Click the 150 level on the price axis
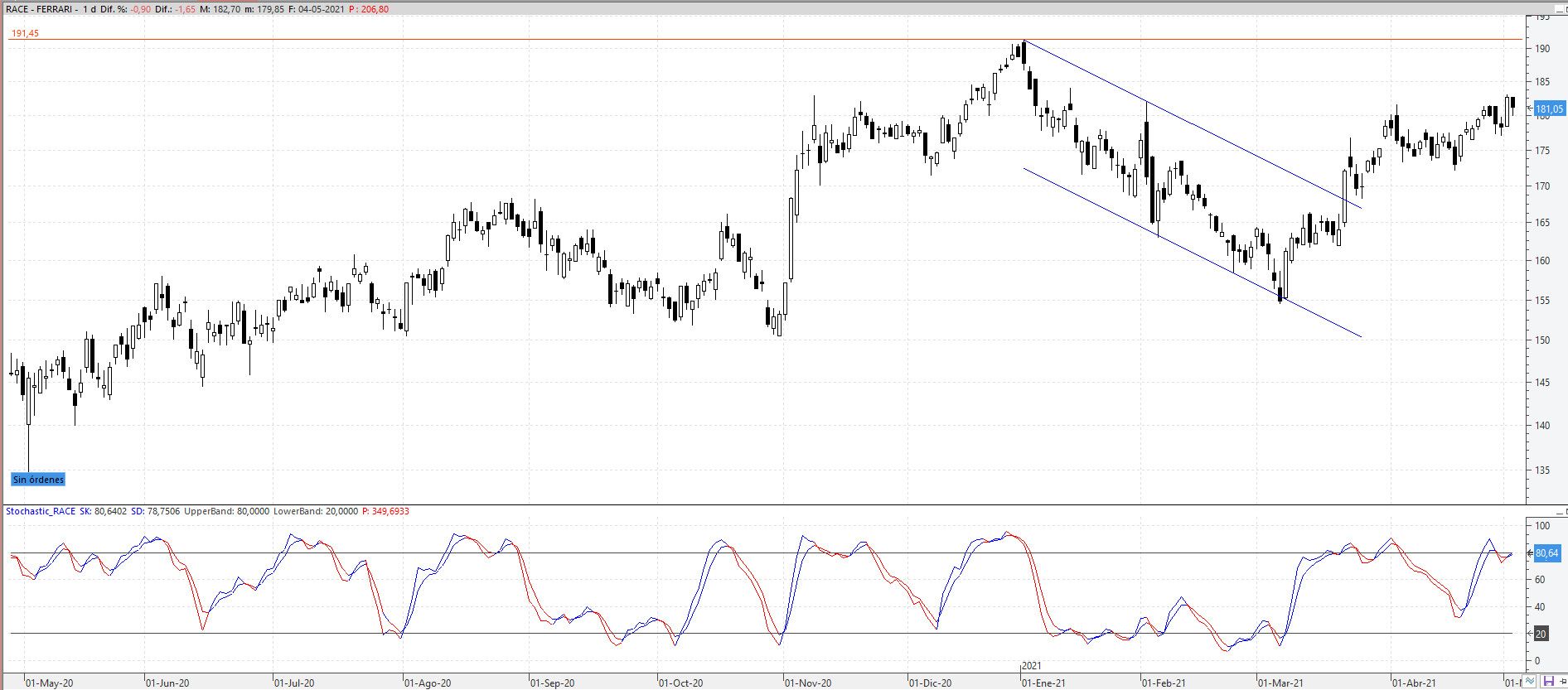This screenshot has width=1568, height=690. [1541, 340]
